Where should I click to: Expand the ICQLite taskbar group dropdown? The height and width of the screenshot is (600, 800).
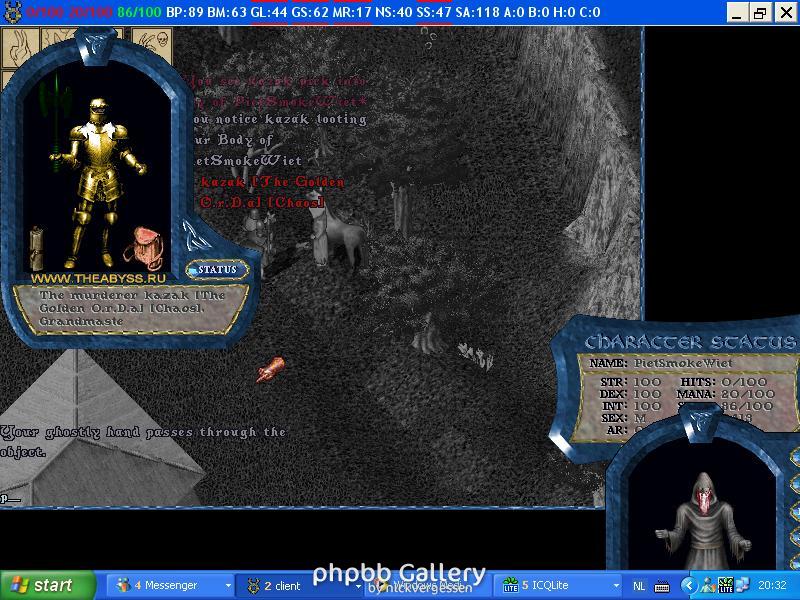[x=615, y=586]
